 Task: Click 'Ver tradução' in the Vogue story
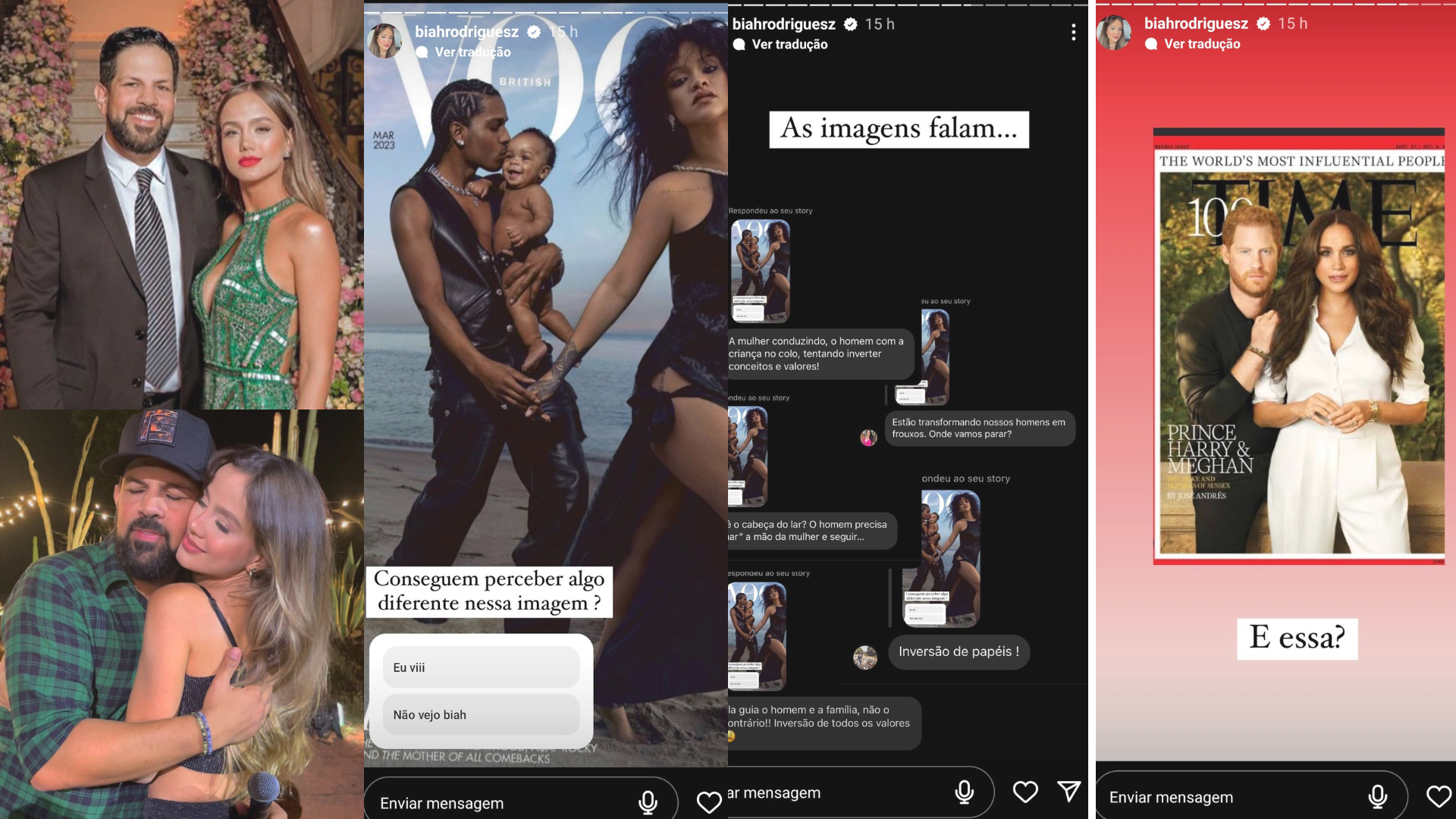click(472, 52)
